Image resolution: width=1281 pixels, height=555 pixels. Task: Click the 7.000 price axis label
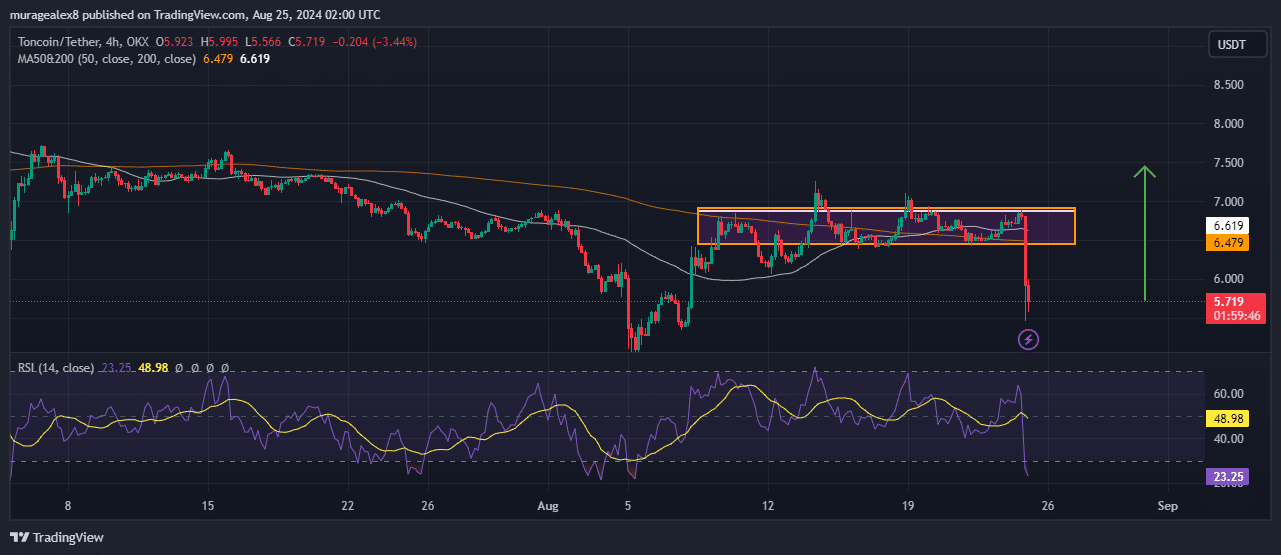(1228, 201)
